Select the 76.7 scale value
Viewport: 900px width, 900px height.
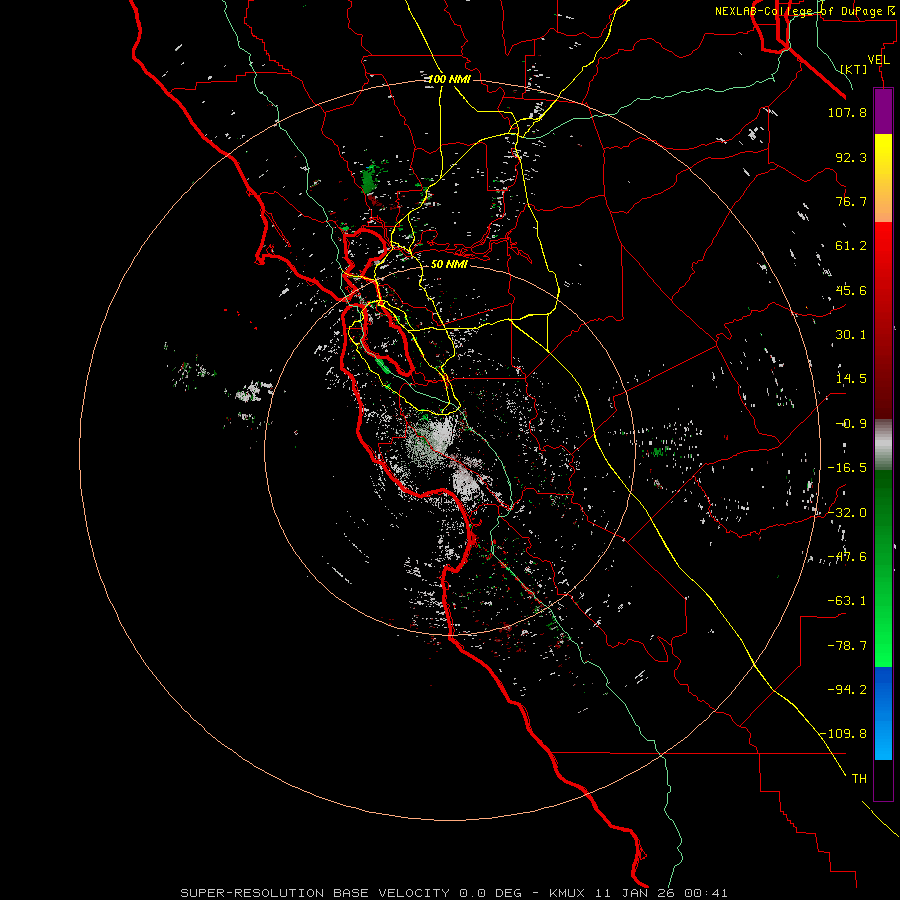tap(851, 201)
